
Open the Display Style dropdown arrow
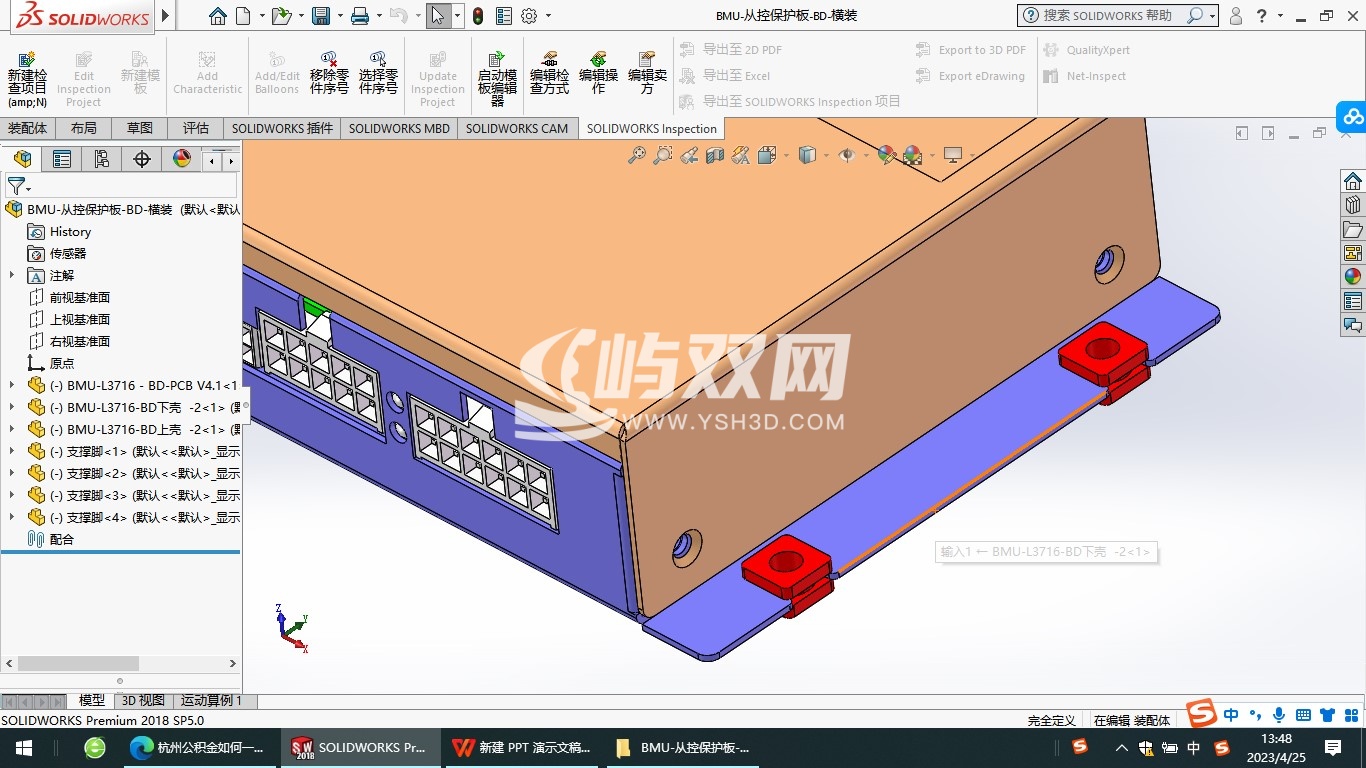click(x=826, y=155)
